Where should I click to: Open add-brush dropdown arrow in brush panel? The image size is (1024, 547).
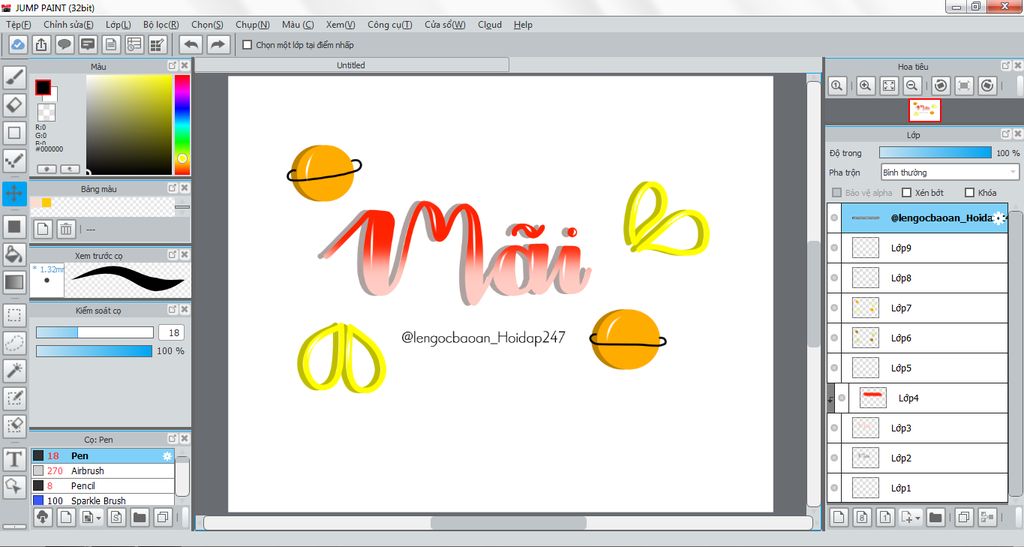click(x=99, y=518)
